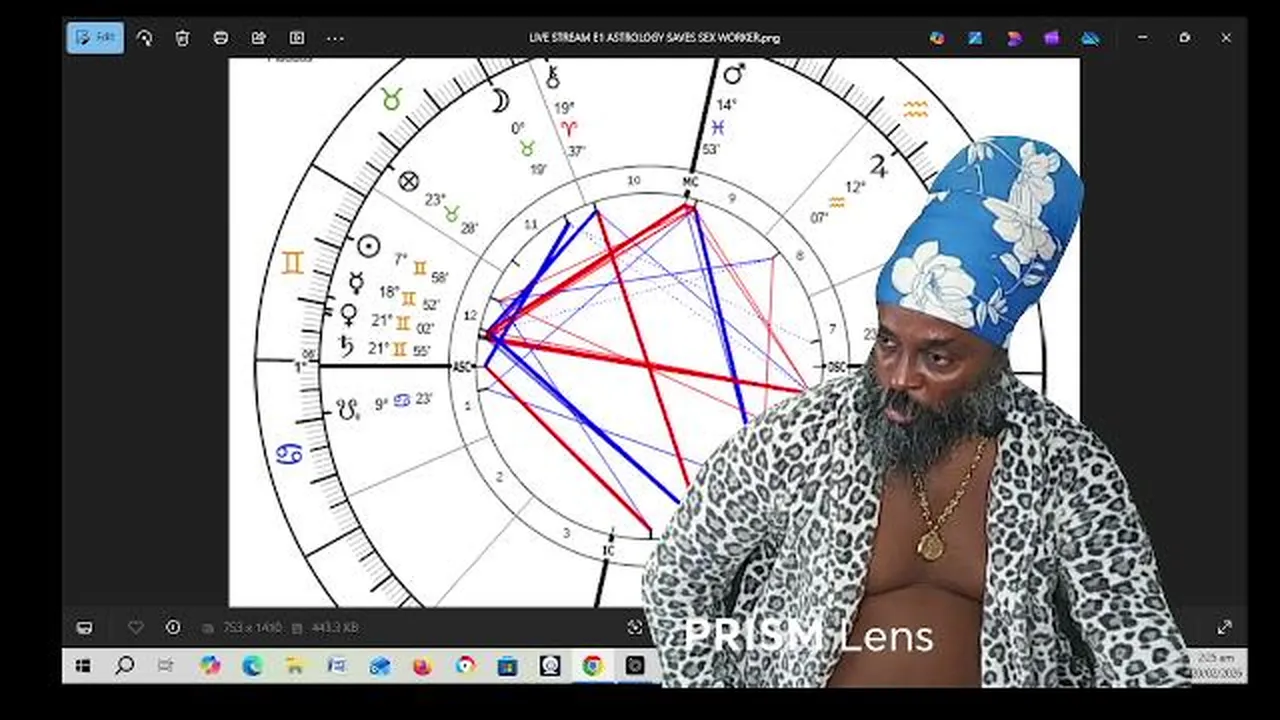Open the blue document app on taskbar
Image resolution: width=1280 pixels, height=720 pixels.
[337, 666]
